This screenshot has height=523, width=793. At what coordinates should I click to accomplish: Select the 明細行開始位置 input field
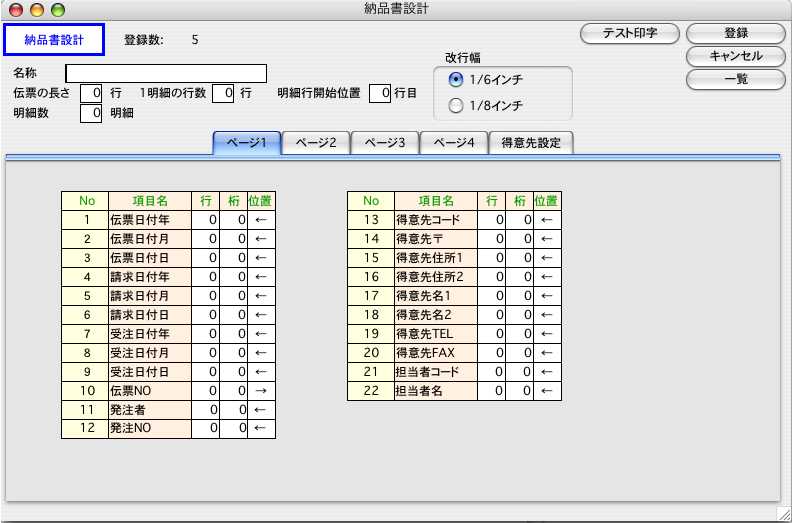[x=380, y=93]
